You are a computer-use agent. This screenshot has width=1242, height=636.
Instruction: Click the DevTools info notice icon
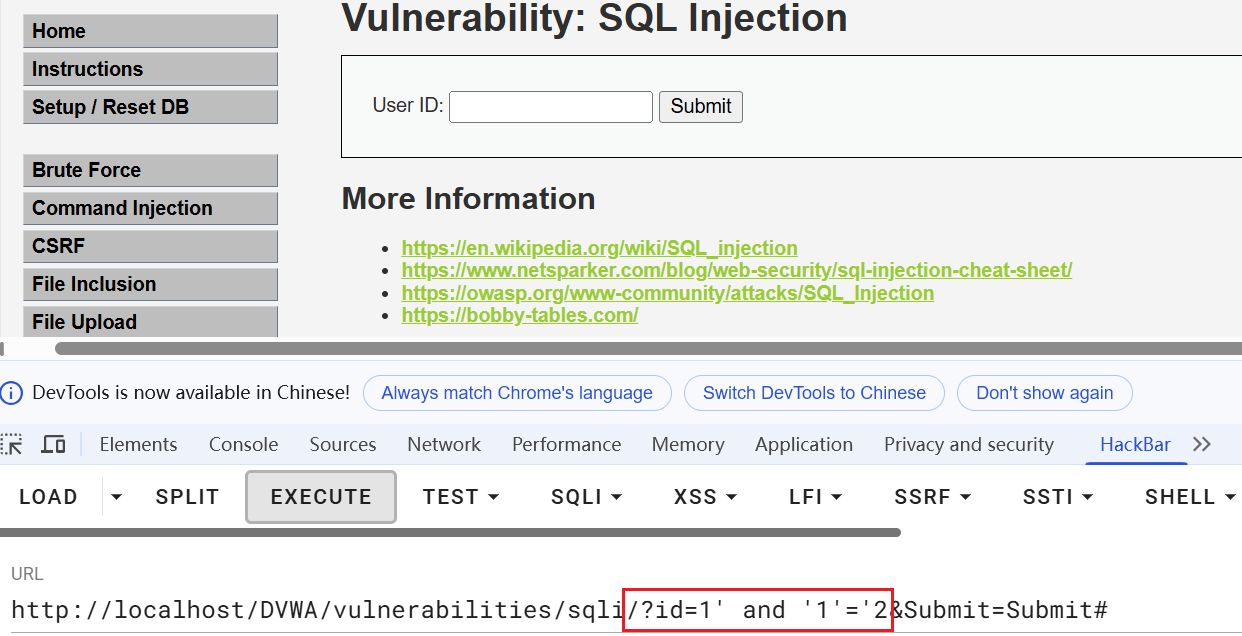12,393
